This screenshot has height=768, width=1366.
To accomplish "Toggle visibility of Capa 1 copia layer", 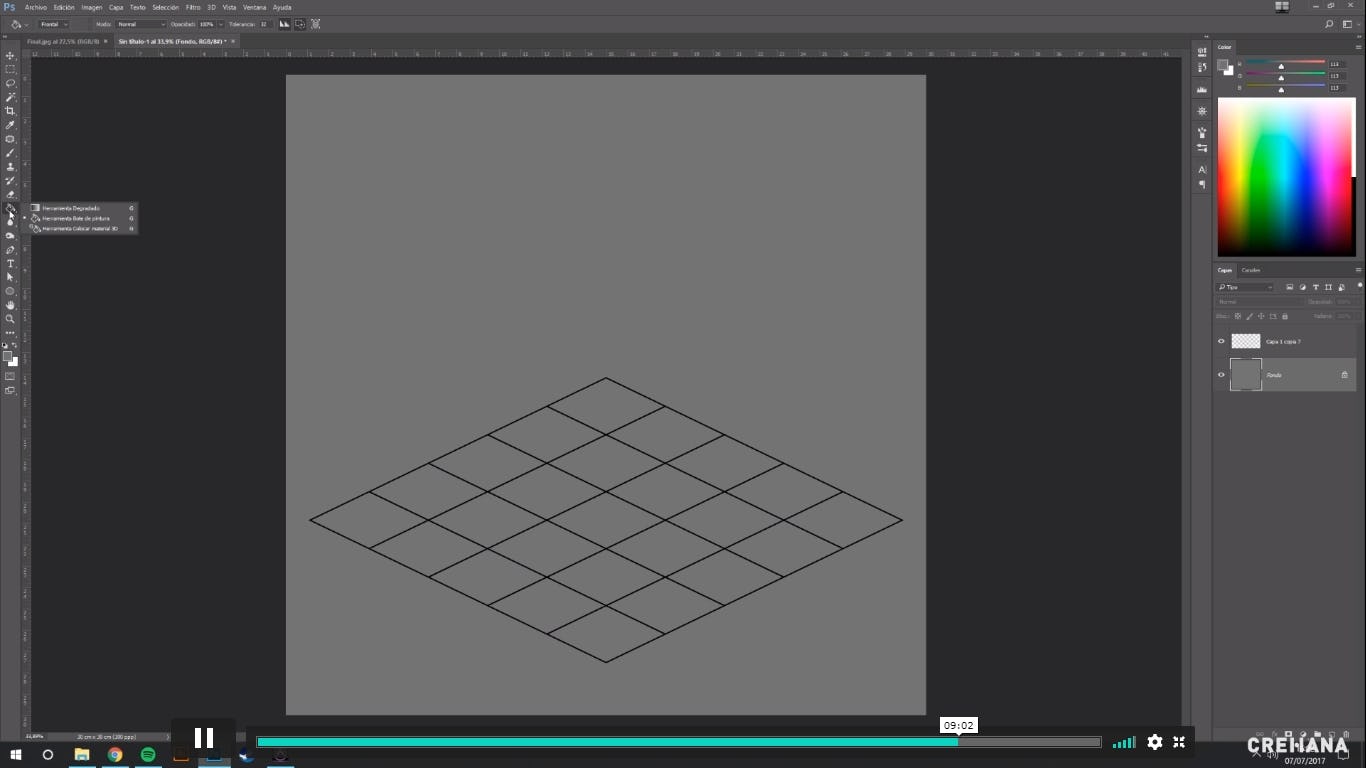I will click(1221, 341).
